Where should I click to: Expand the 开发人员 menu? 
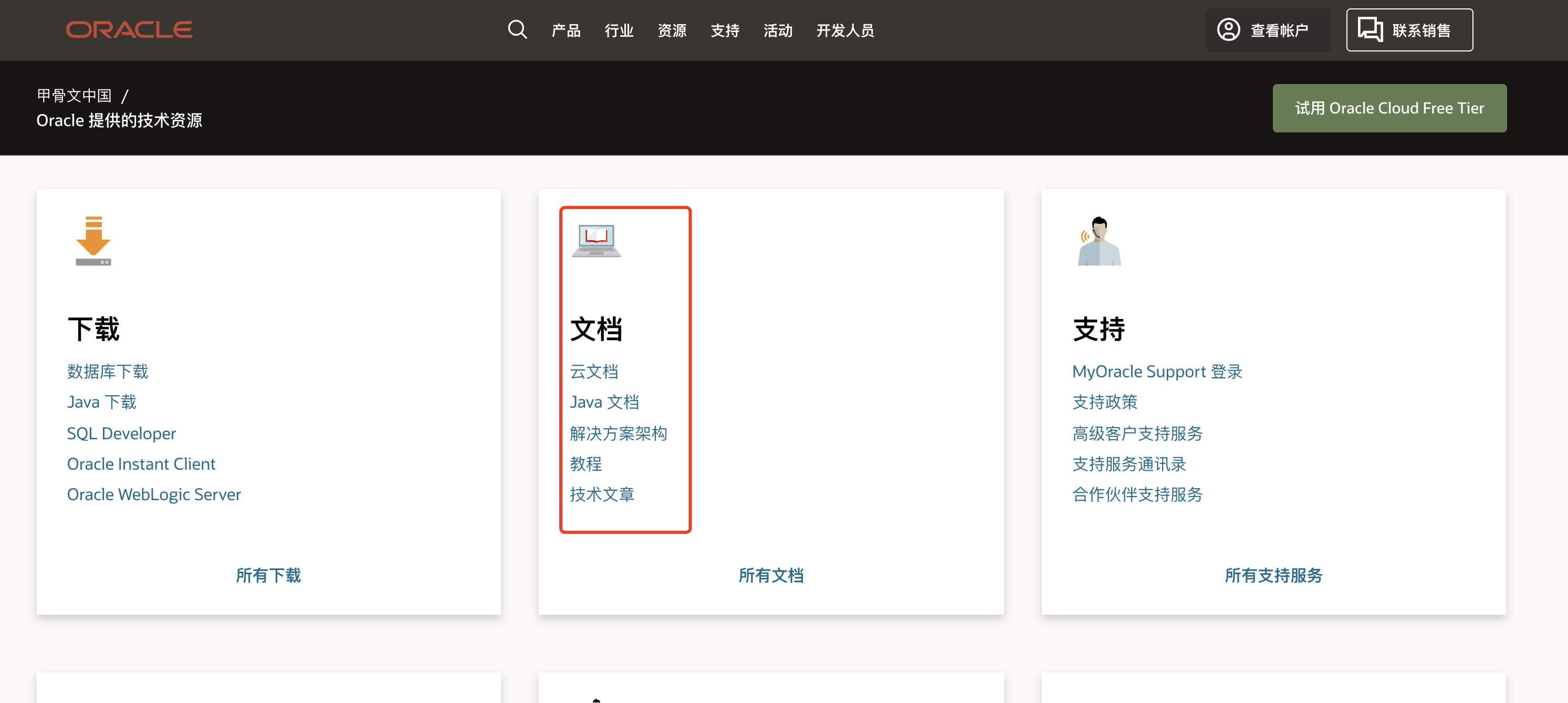[x=845, y=30]
